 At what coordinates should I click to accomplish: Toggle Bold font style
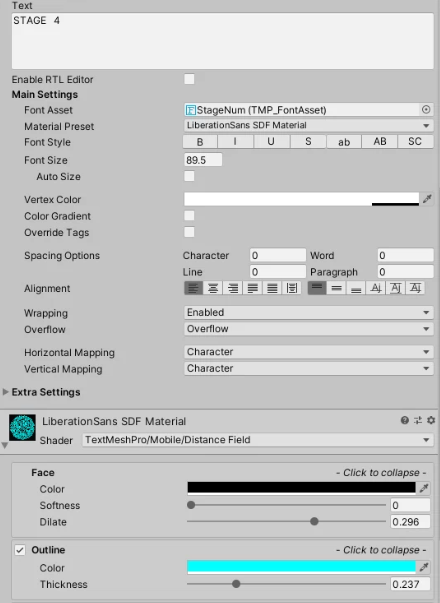[x=200, y=142]
